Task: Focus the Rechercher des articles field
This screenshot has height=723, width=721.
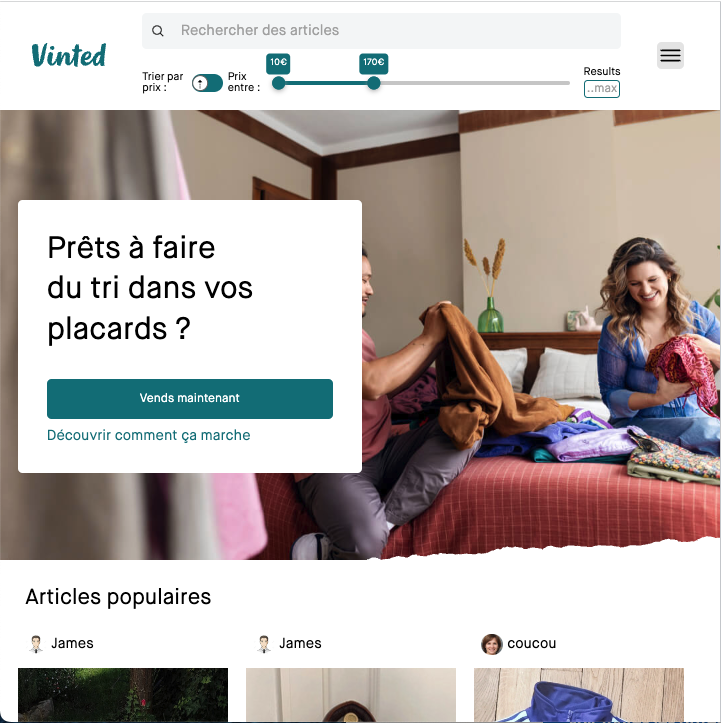Action: [x=381, y=31]
